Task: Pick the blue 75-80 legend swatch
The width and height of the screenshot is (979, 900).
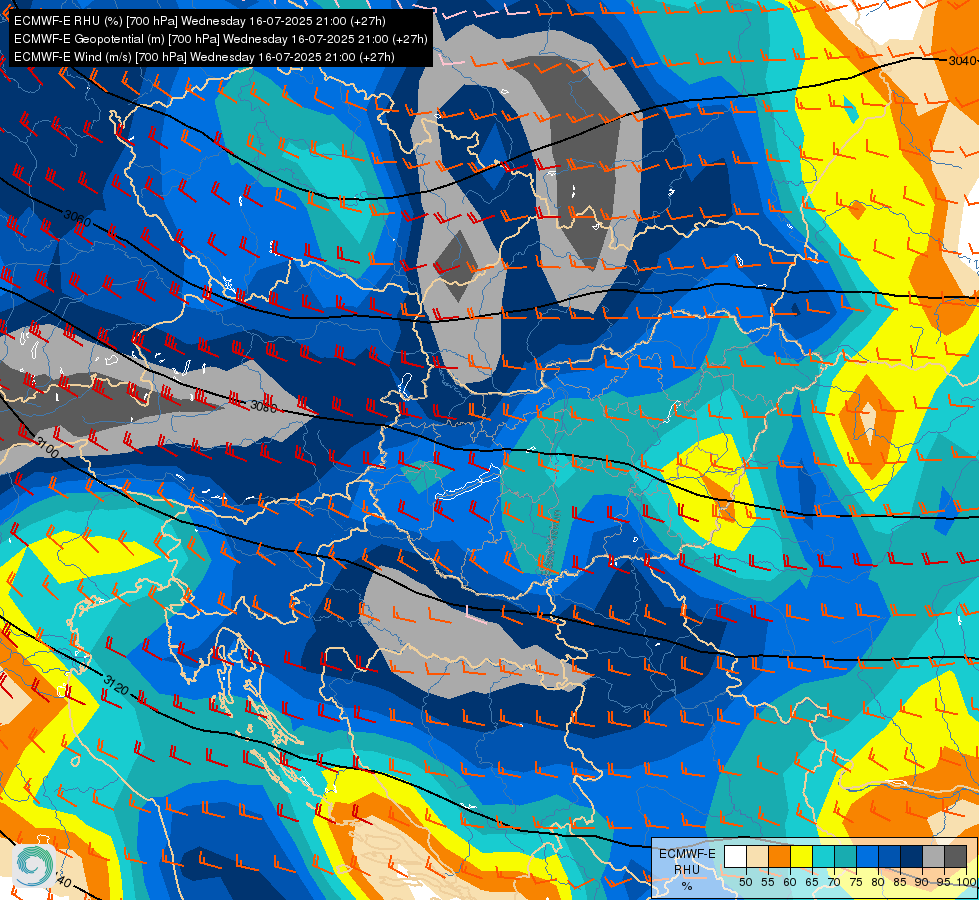Action: (x=867, y=856)
